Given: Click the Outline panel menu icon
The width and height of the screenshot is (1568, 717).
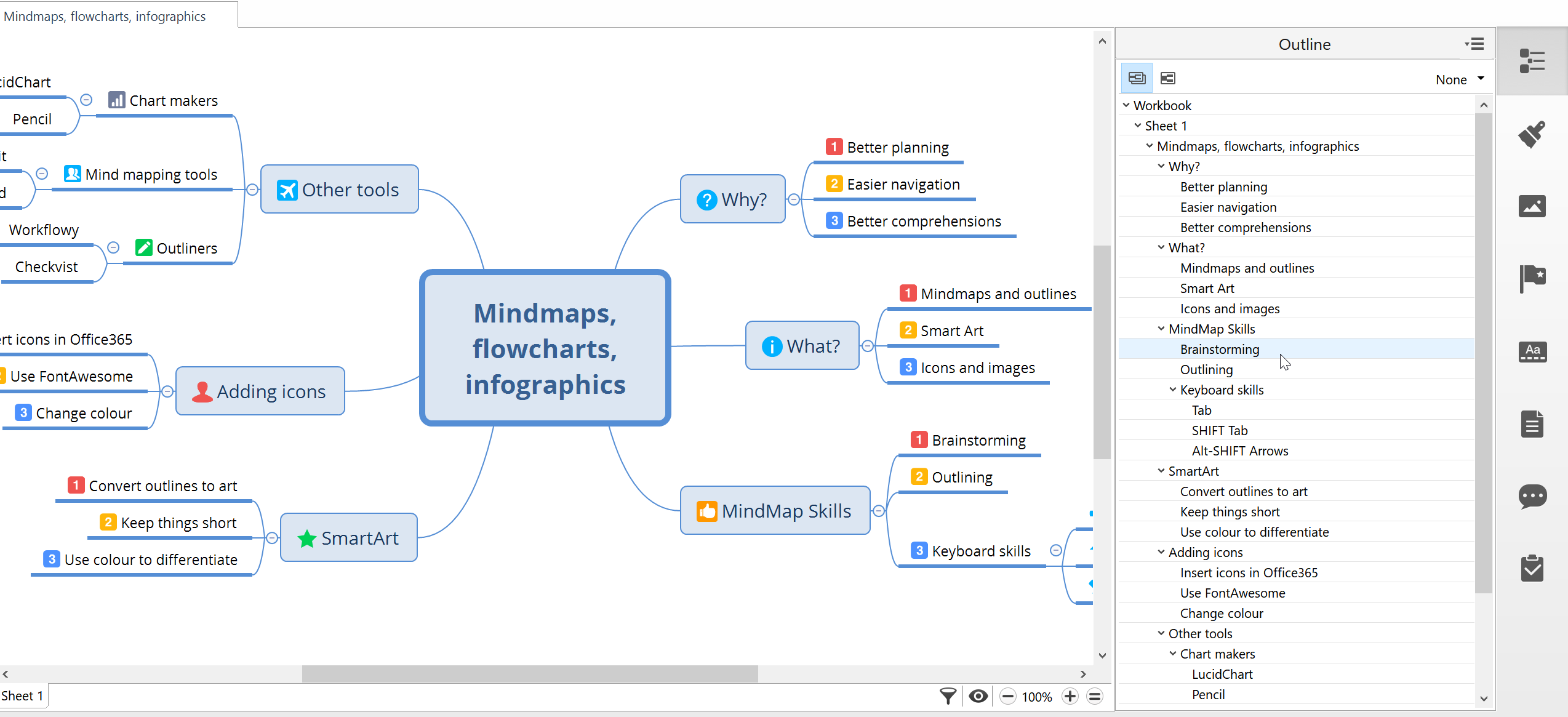Looking at the screenshot, I should pos(1474,44).
